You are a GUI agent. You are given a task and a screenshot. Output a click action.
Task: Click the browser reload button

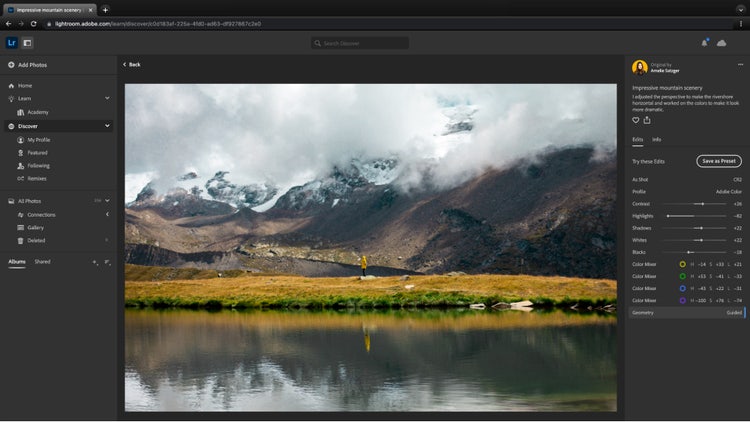(x=33, y=23)
